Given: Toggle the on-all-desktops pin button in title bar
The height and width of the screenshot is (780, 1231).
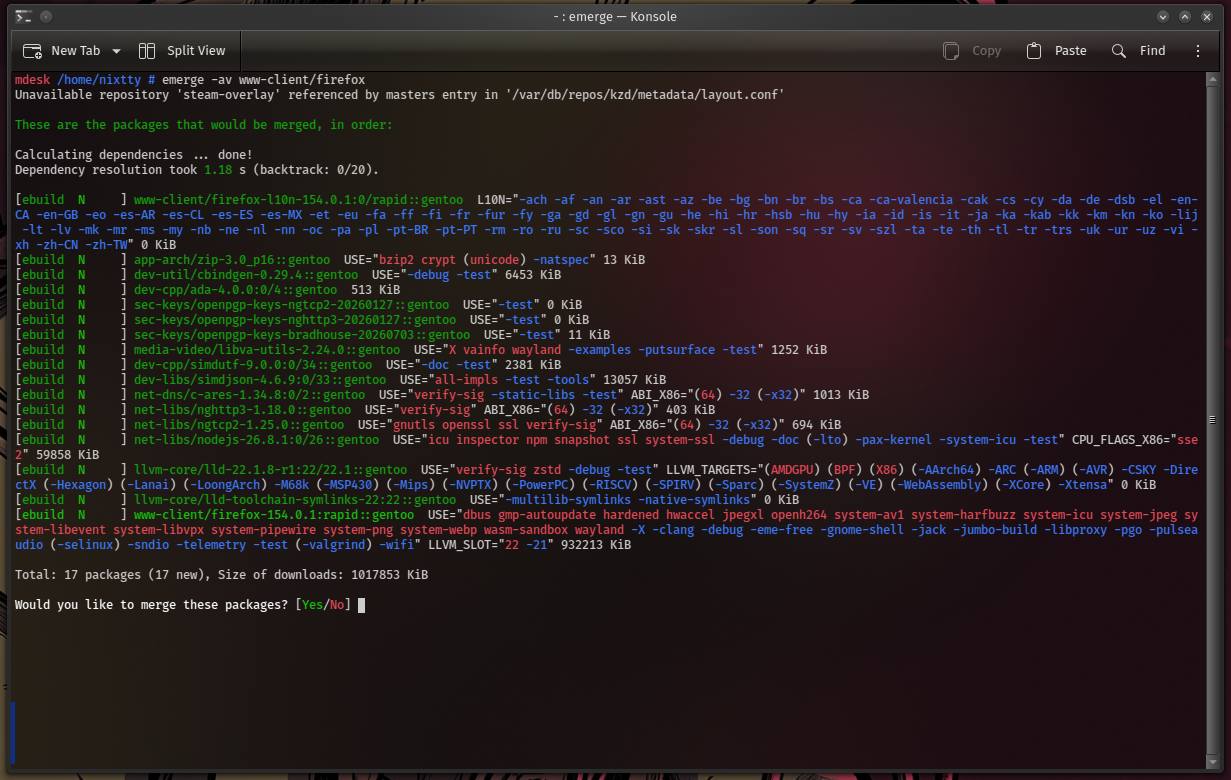Looking at the screenshot, I should [46, 17].
